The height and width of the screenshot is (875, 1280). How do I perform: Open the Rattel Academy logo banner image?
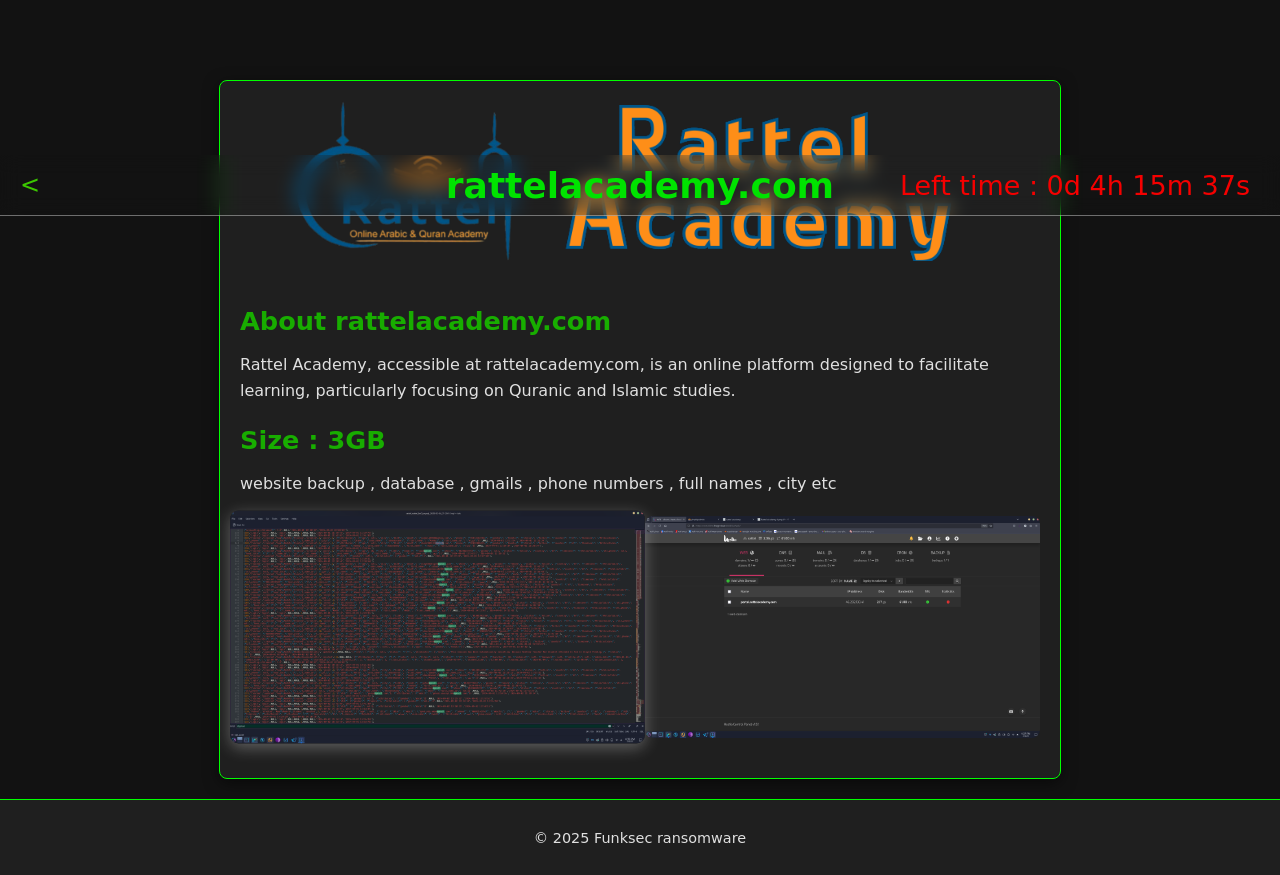pyautogui.click(x=640, y=180)
